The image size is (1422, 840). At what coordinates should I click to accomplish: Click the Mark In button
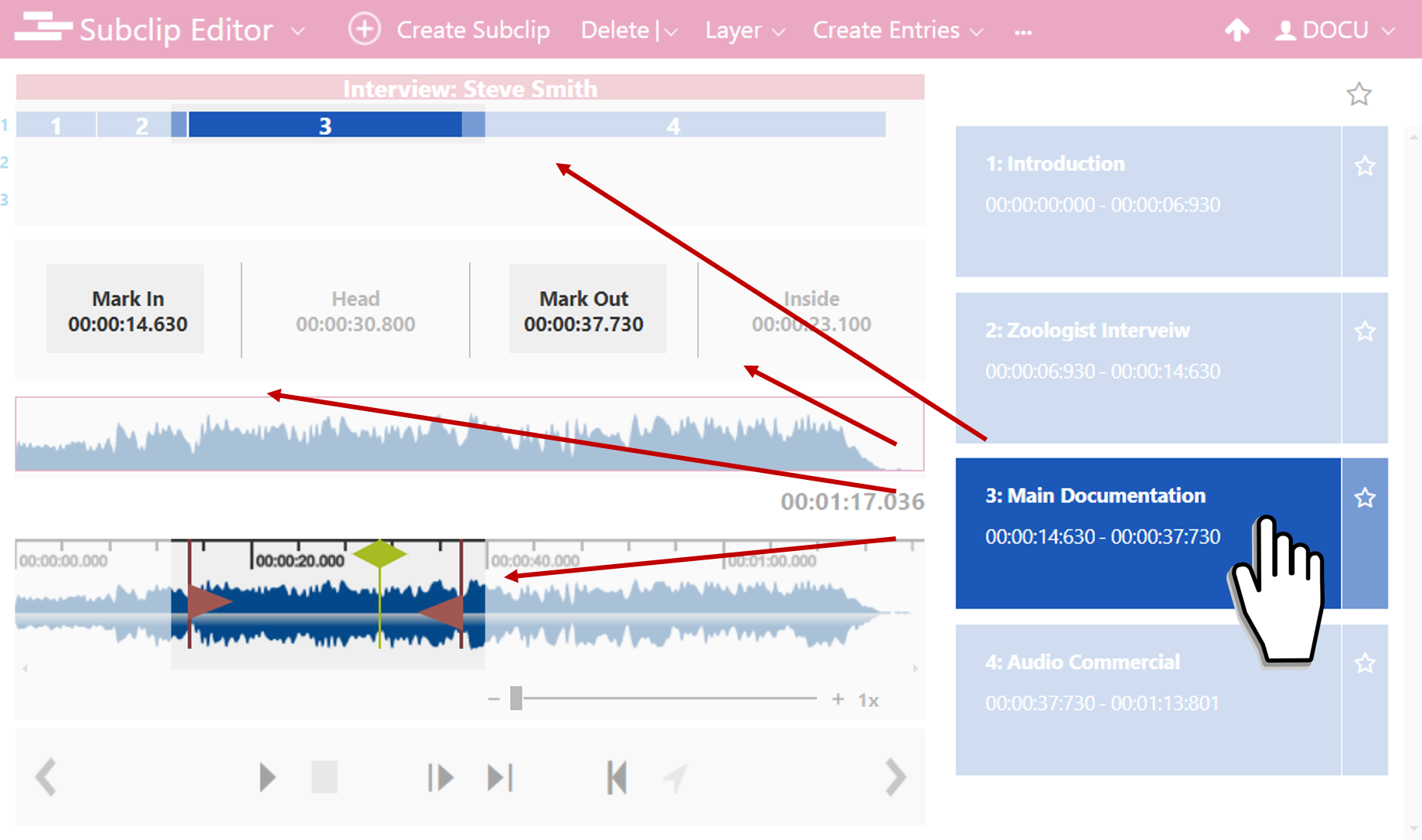126,310
